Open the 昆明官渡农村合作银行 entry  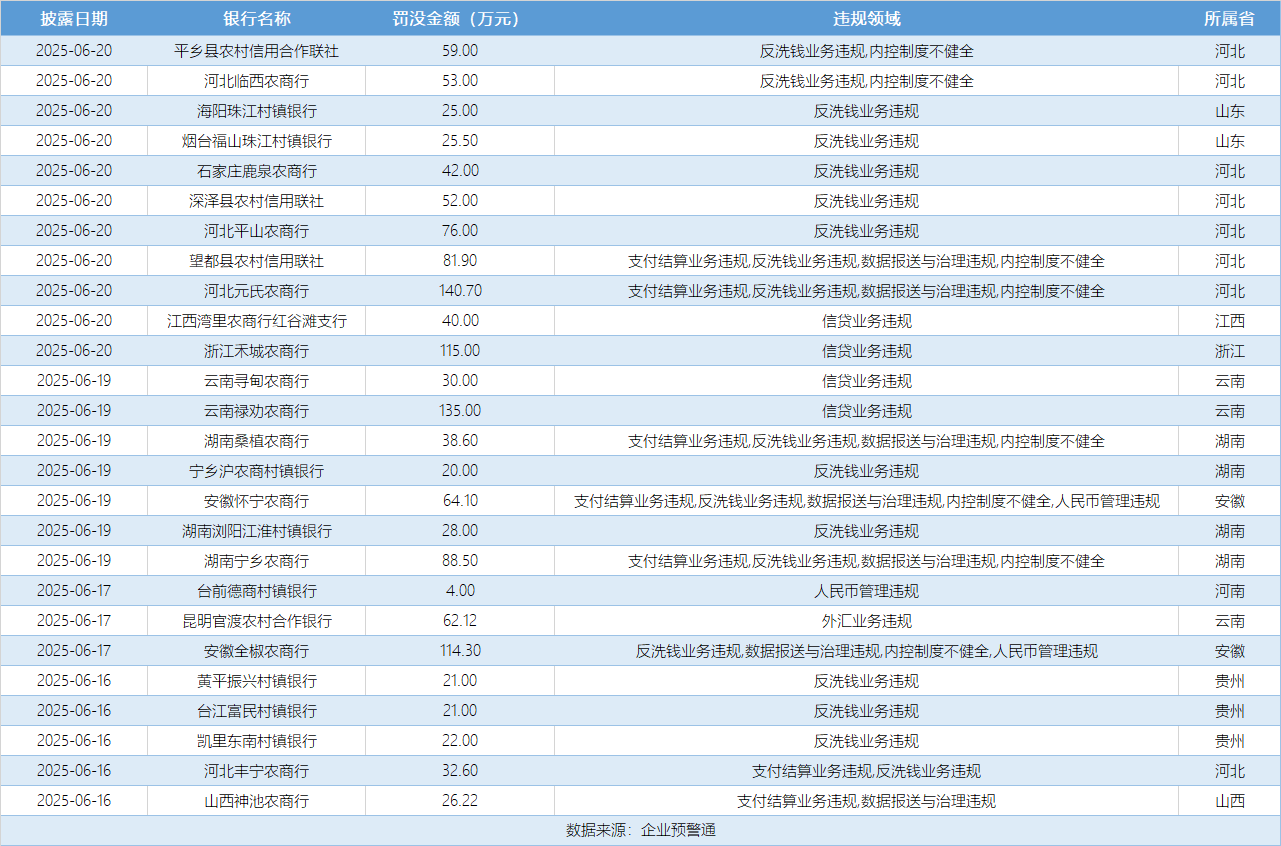point(256,621)
